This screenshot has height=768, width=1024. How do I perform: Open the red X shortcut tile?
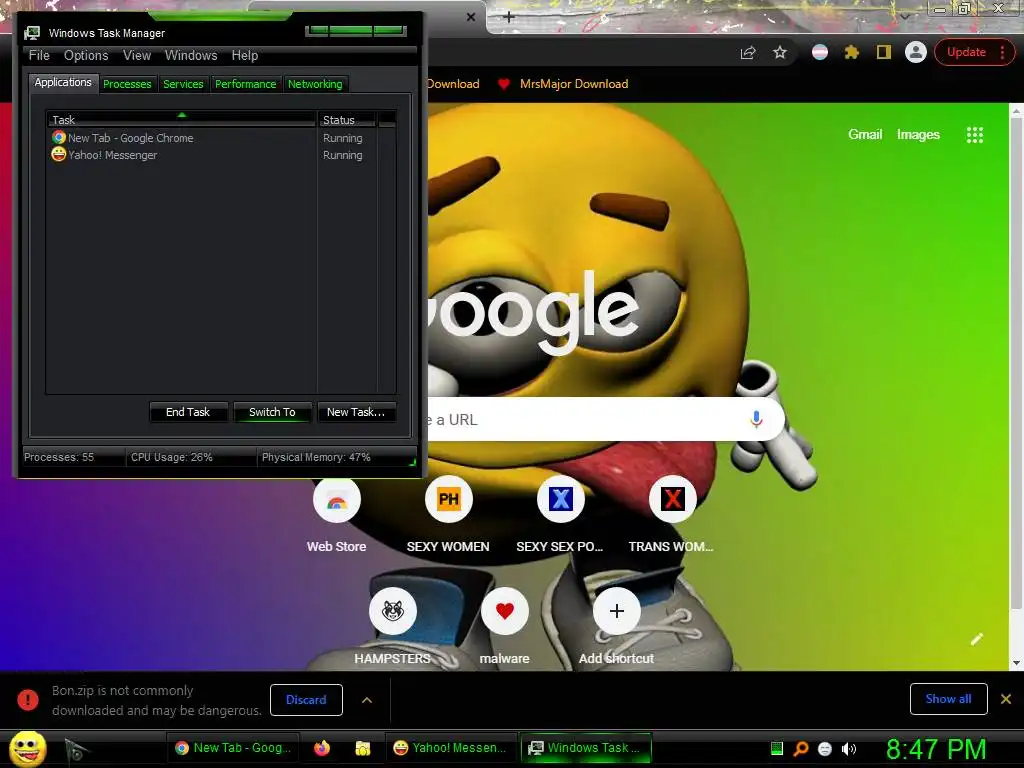pyautogui.click(x=672, y=499)
